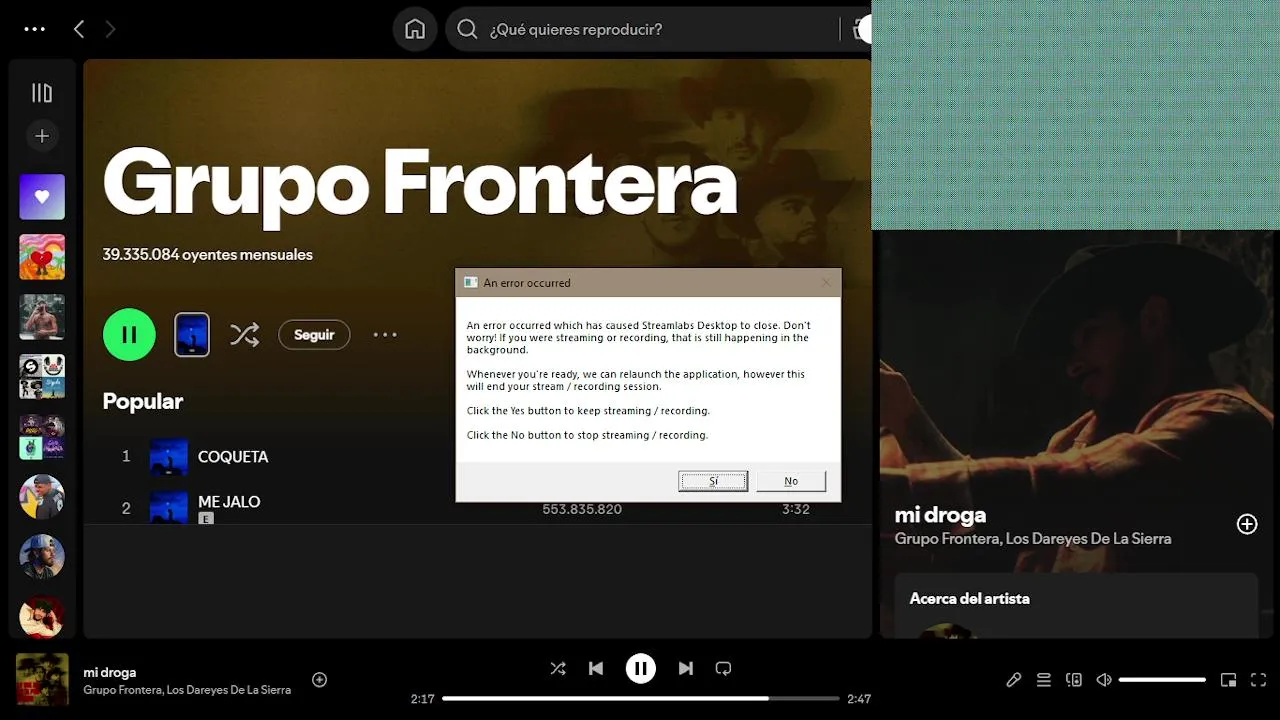Go forward with the right arrow

(110, 29)
